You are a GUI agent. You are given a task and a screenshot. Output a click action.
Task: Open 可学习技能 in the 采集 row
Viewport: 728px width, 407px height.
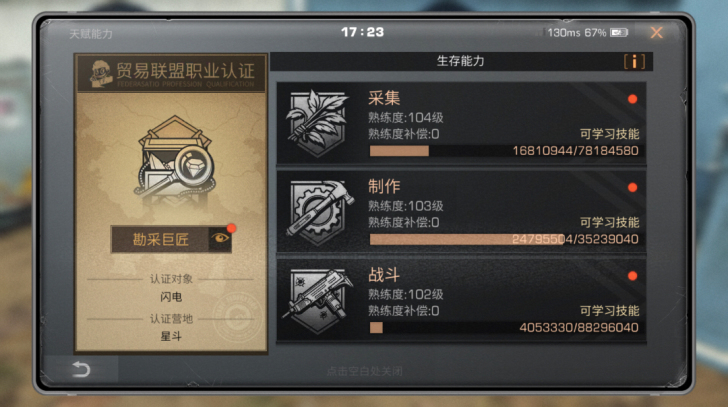(609, 134)
